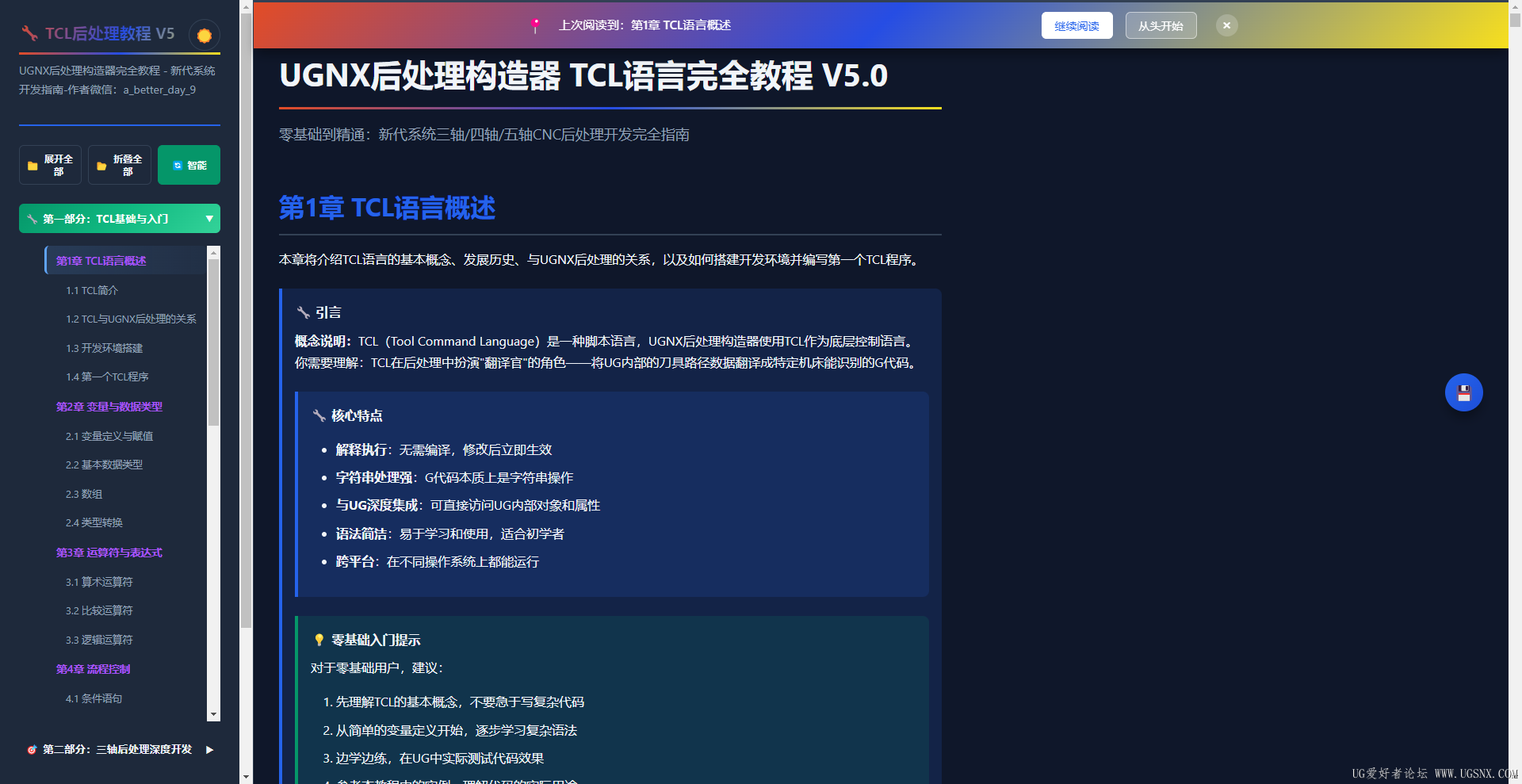This screenshot has height=784, width=1522.
Task: Open 4.1 条件语句
Action: [94, 698]
